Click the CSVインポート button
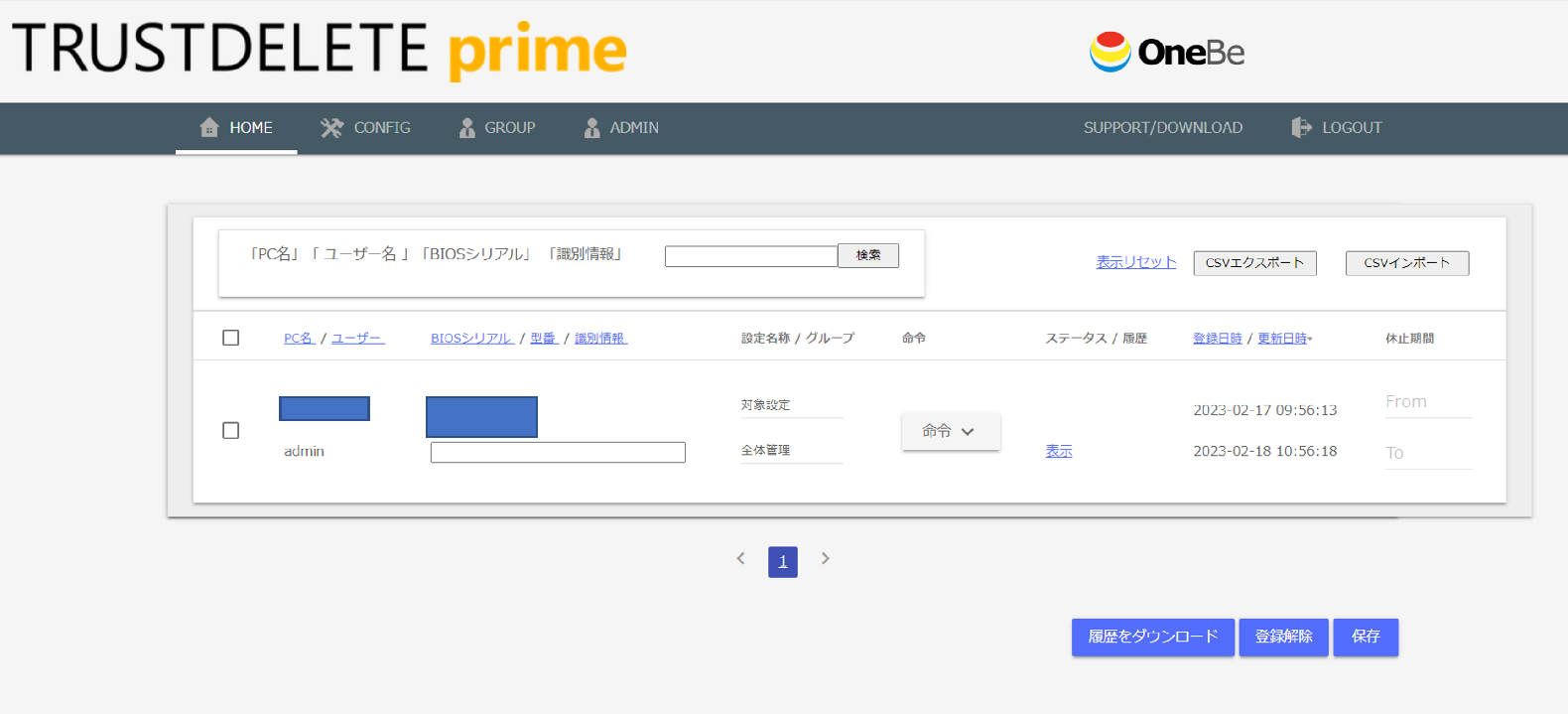The width and height of the screenshot is (1568, 714). tap(1407, 263)
